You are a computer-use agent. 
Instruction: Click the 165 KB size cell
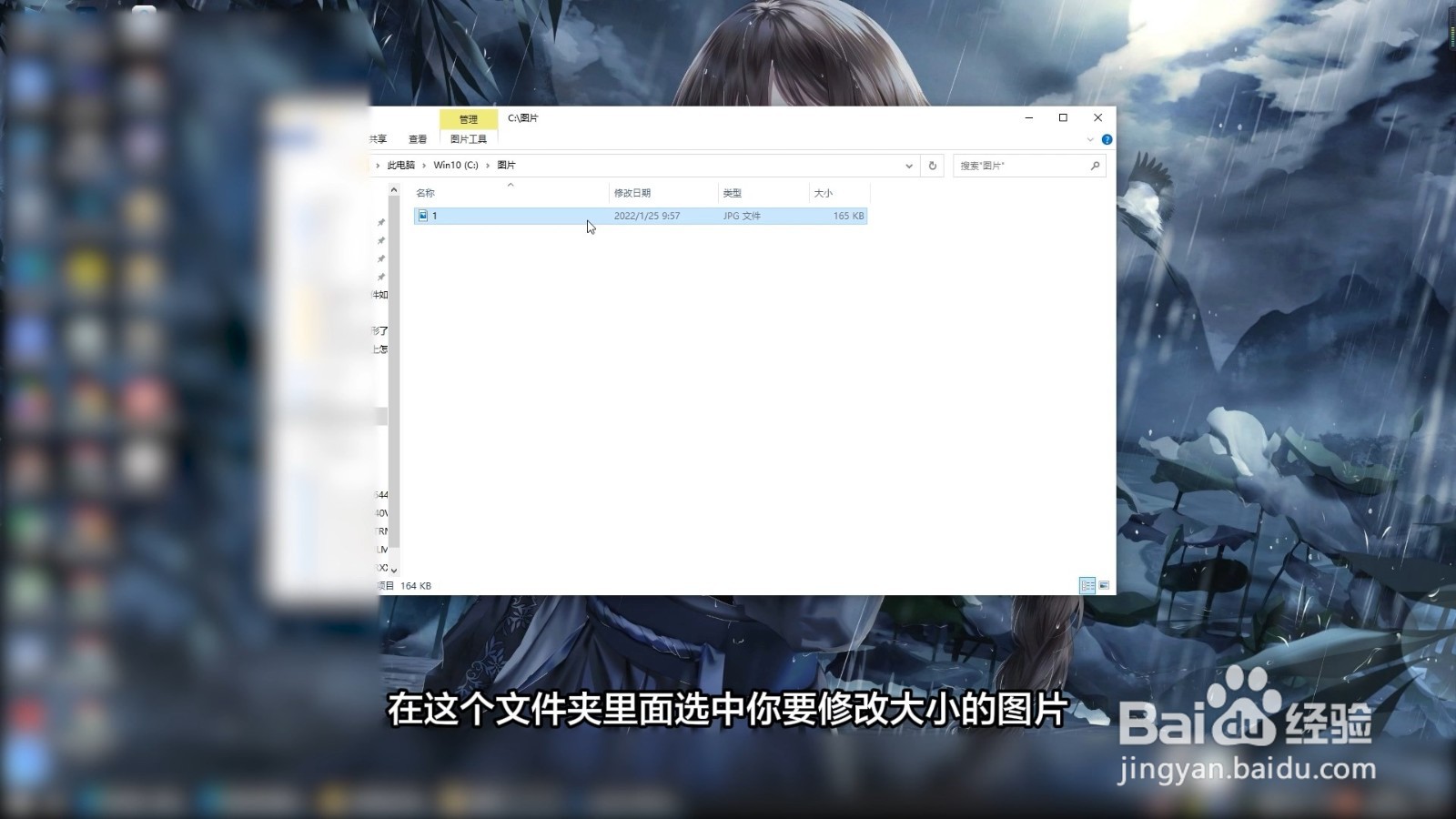(x=848, y=216)
